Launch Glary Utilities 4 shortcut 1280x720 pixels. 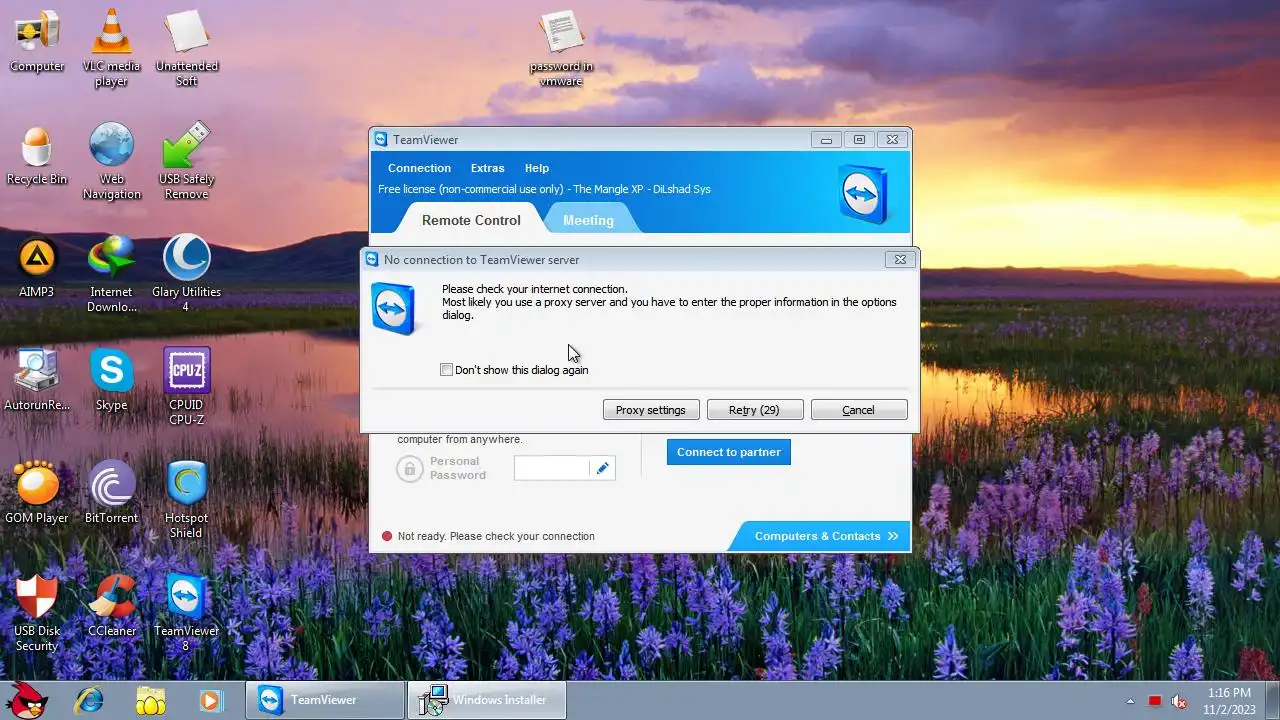coord(186,274)
